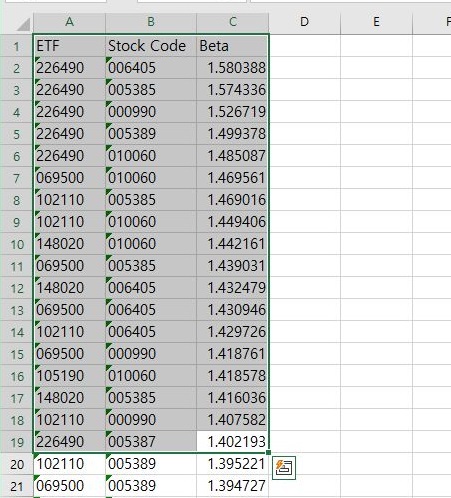This screenshot has height=498, width=451.
Task: Click stock code 010060 in row 6
Action: pyautogui.click(x=151, y=156)
